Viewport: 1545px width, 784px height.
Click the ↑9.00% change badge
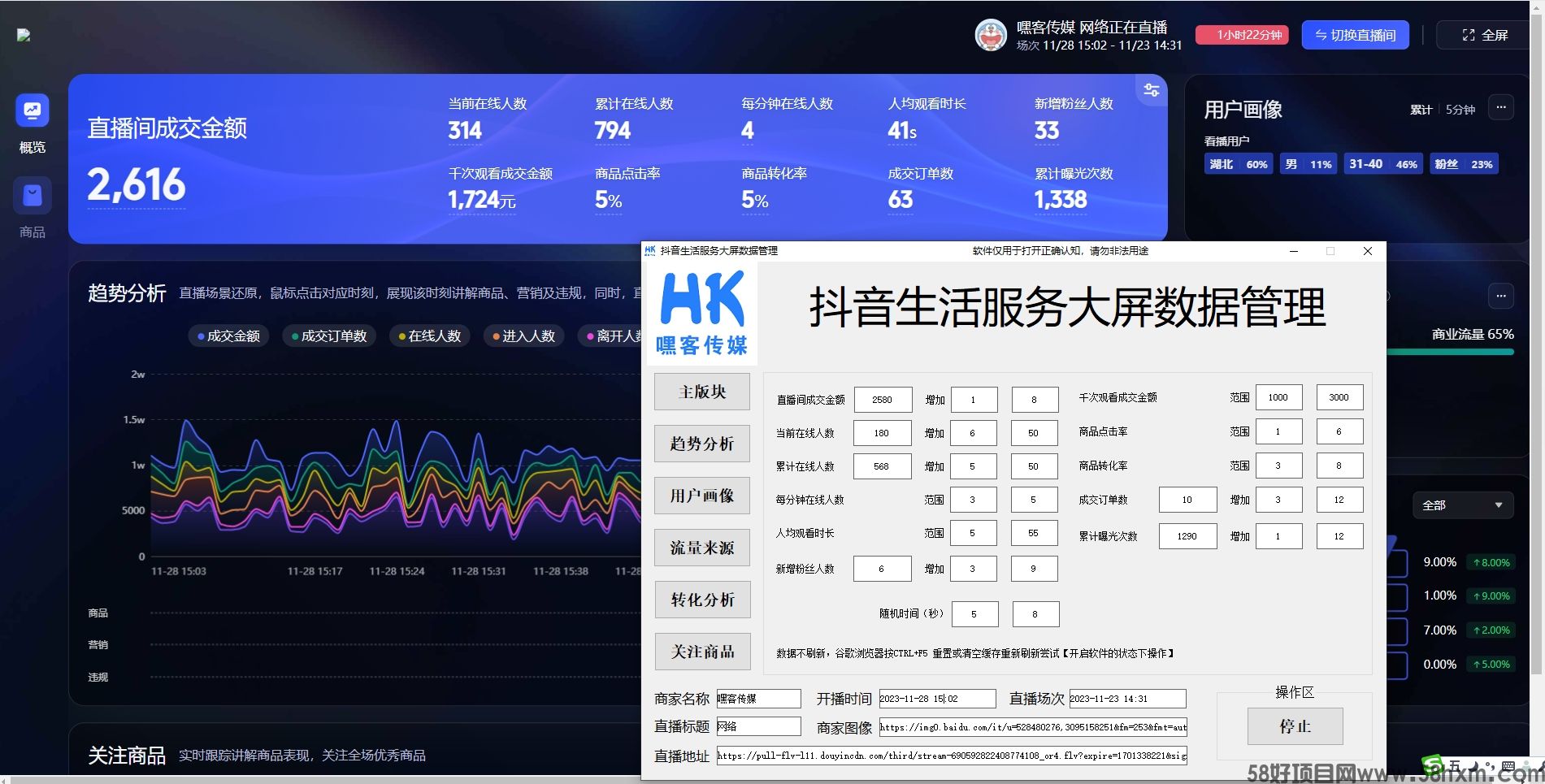(1491, 596)
